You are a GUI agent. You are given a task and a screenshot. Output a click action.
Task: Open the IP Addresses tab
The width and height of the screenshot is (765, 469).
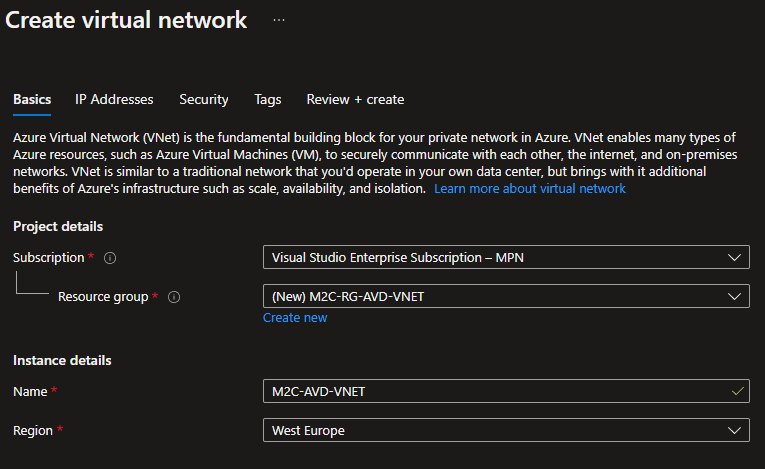114,99
